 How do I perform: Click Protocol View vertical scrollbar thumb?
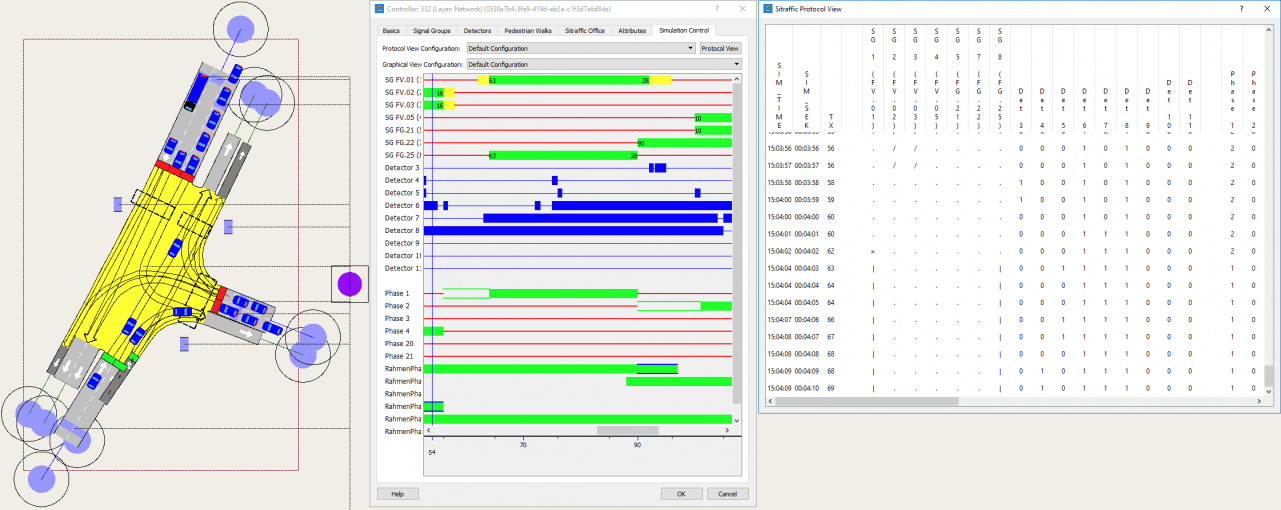point(1270,376)
